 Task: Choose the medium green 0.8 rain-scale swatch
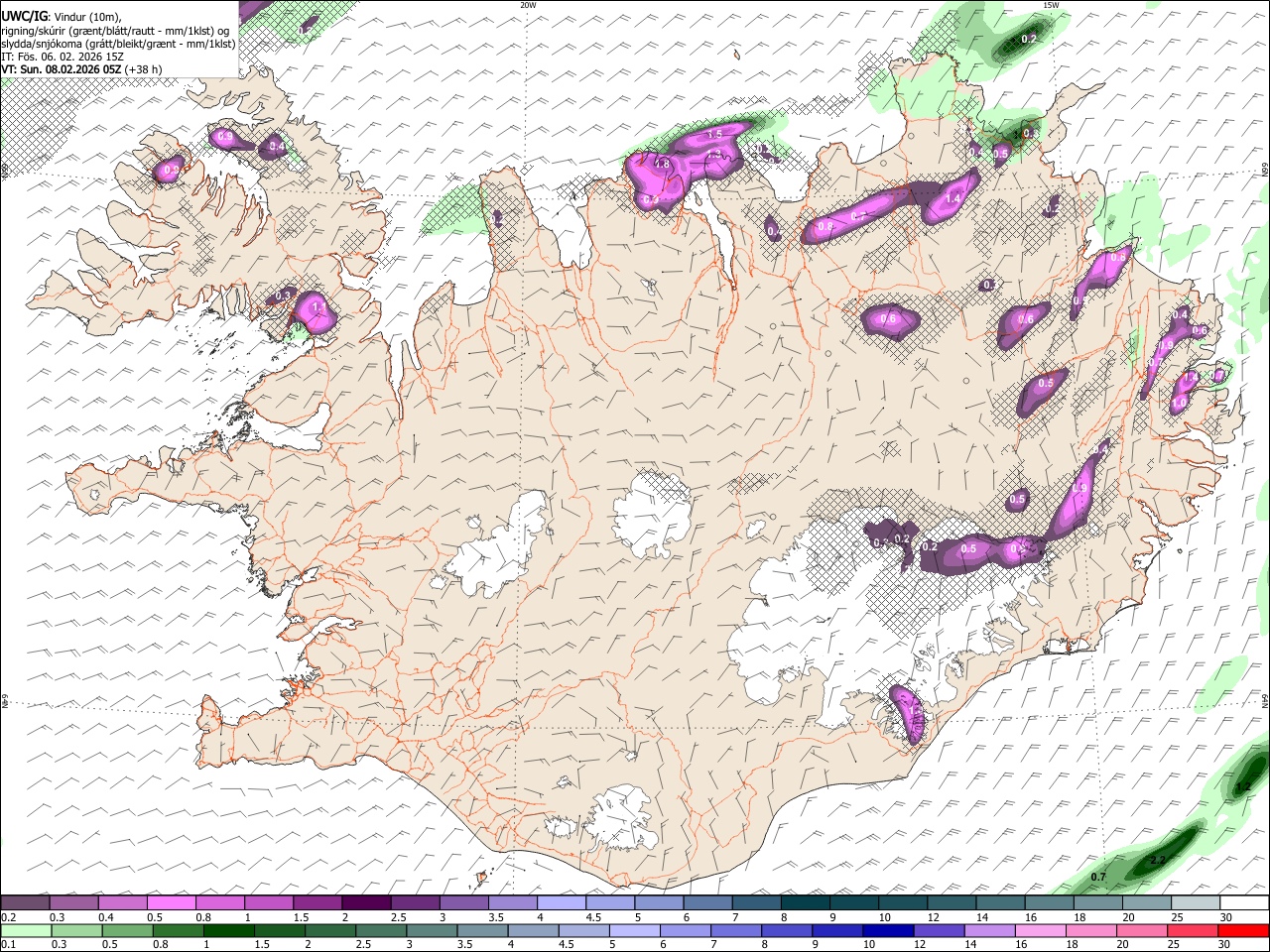pyautogui.click(x=179, y=931)
